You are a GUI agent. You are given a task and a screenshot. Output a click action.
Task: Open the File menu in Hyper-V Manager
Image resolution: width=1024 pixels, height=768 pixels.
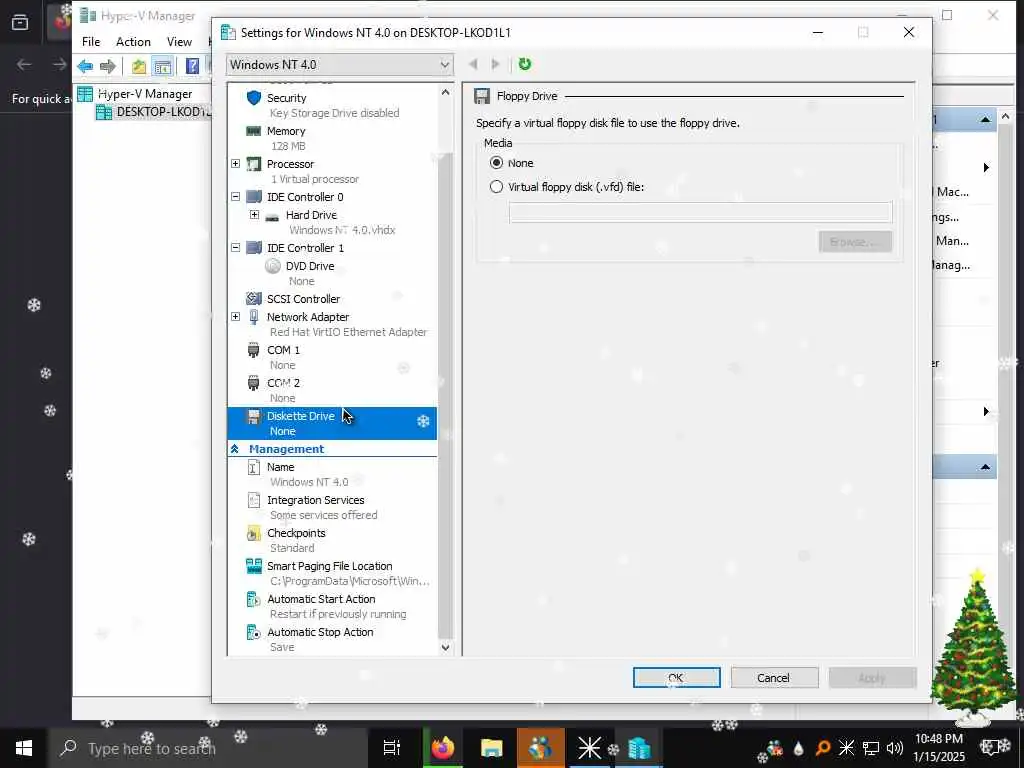pyautogui.click(x=91, y=42)
